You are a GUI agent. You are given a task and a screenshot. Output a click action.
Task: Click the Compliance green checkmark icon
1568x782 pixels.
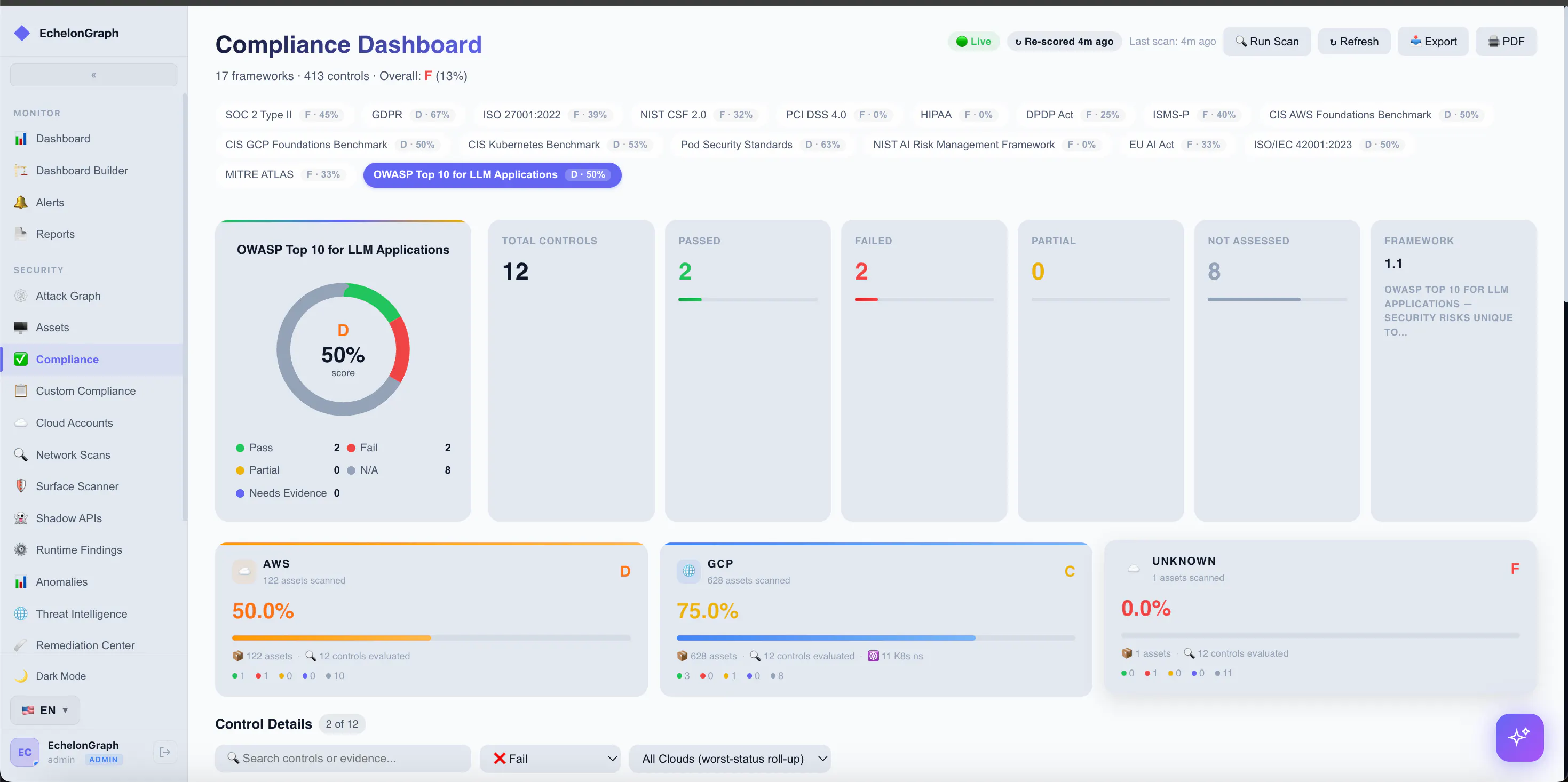pyautogui.click(x=21, y=359)
